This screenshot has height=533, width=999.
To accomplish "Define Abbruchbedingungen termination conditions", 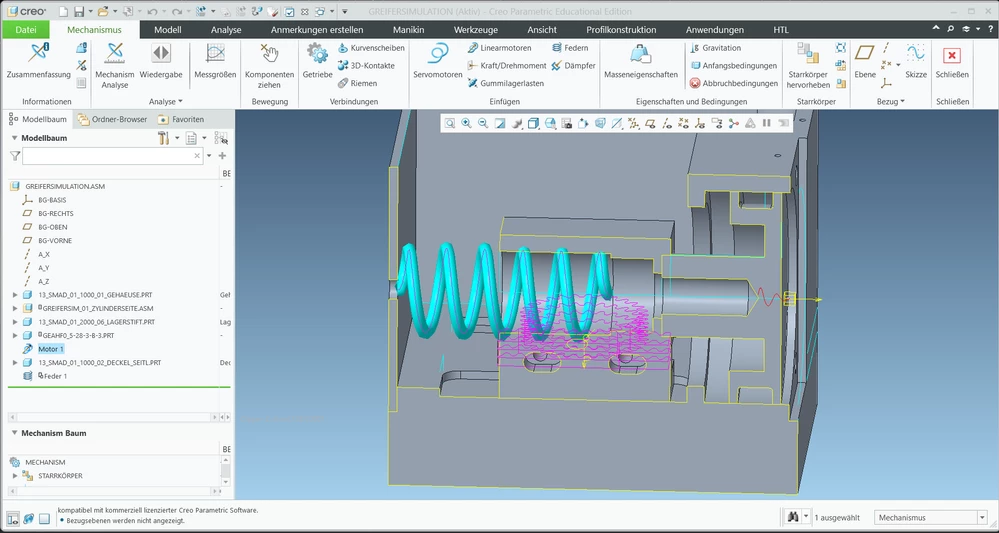I will [734, 83].
